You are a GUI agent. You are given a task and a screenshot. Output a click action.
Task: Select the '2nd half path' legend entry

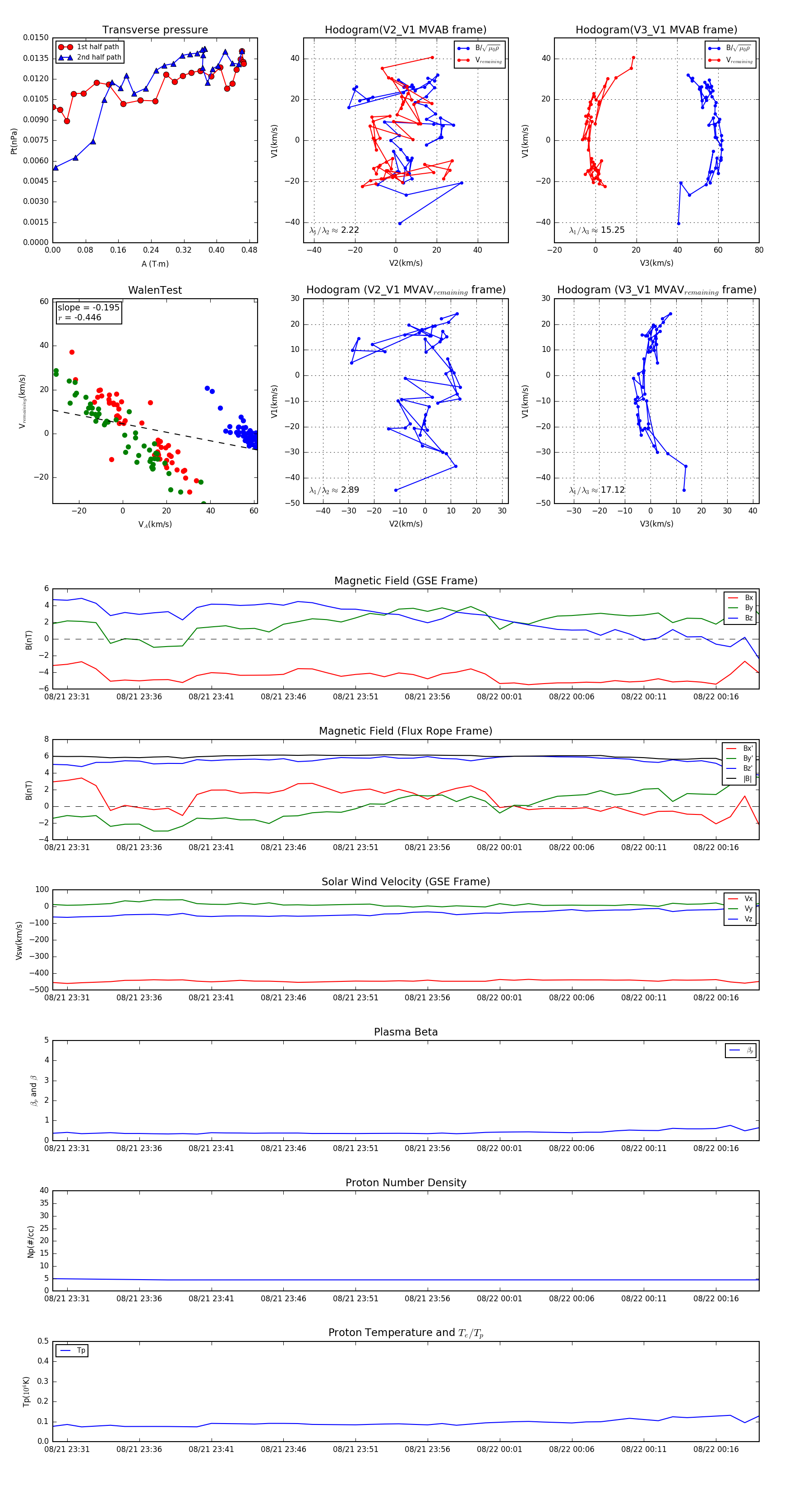point(89,57)
